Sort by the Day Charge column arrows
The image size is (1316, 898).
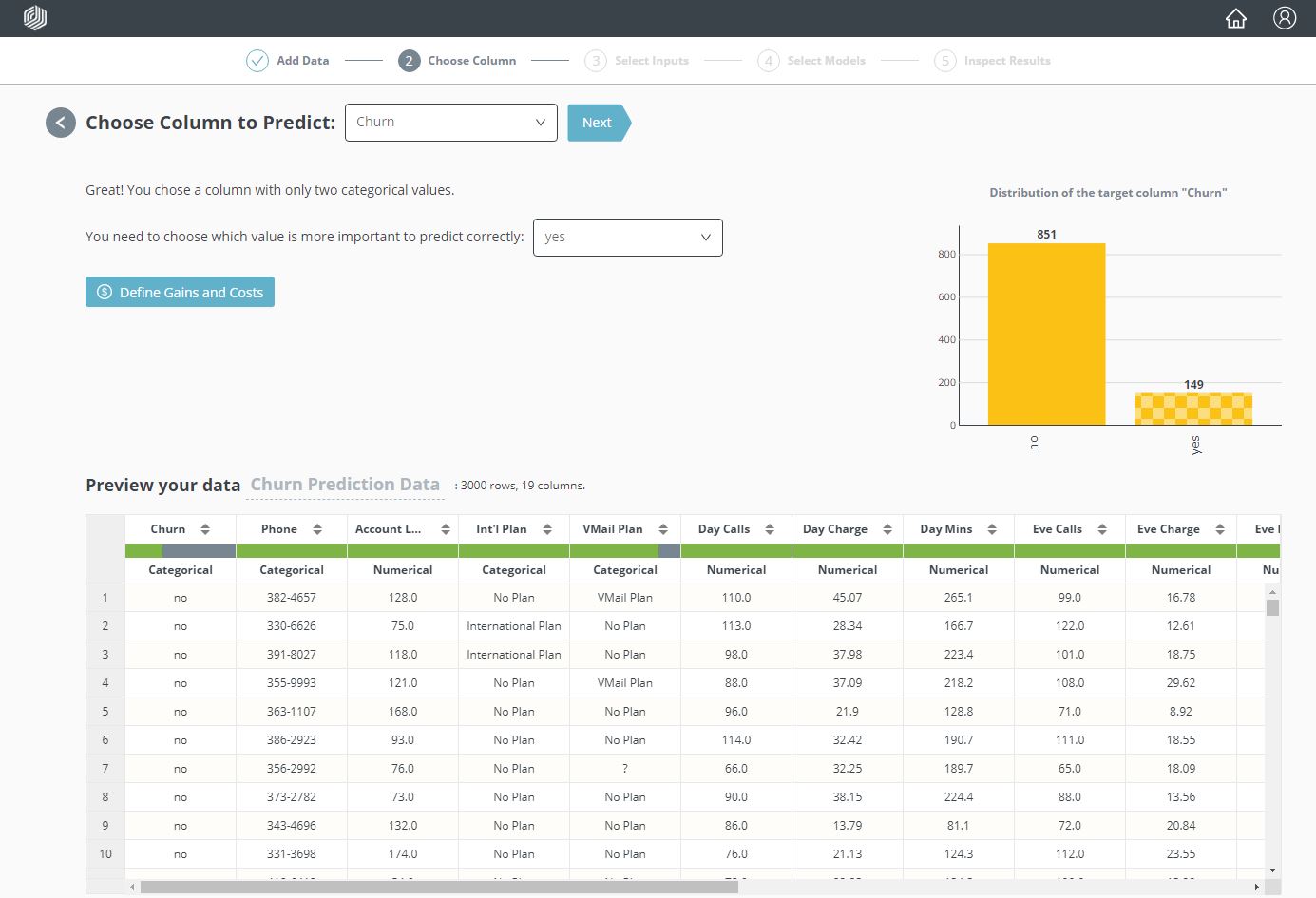[887, 529]
